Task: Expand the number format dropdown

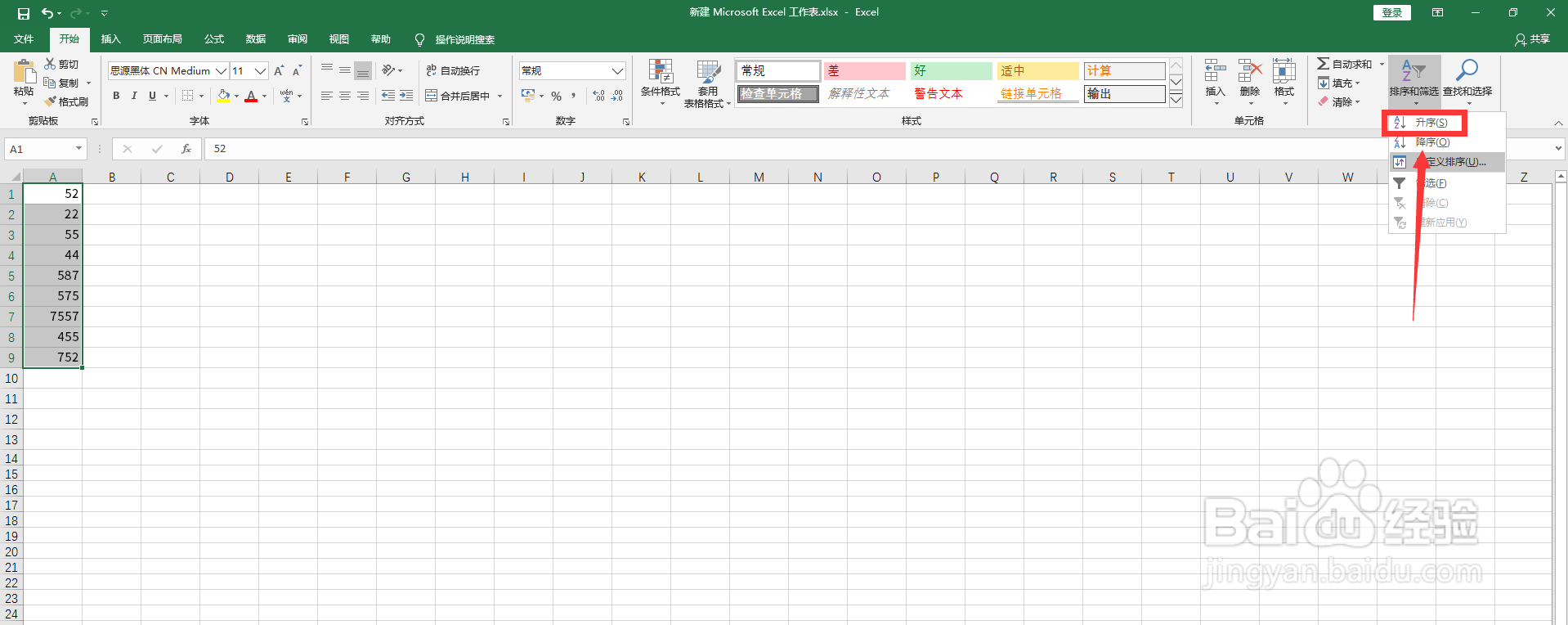Action: click(x=618, y=71)
